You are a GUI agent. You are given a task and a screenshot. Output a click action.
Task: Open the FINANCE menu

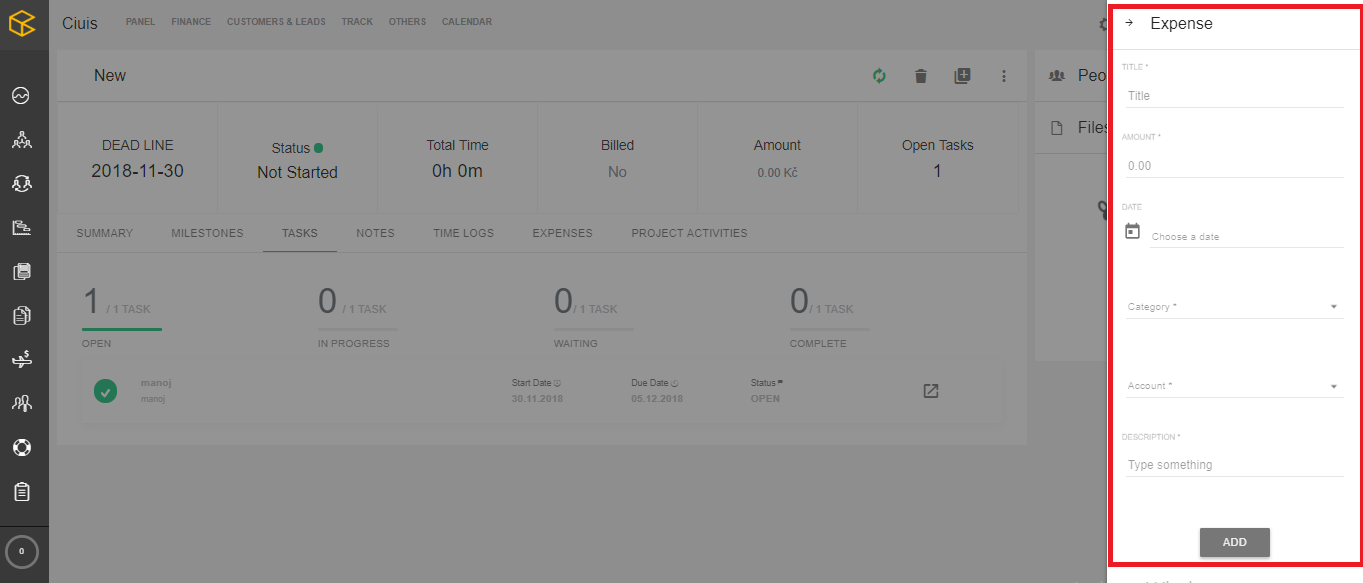[x=191, y=22]
